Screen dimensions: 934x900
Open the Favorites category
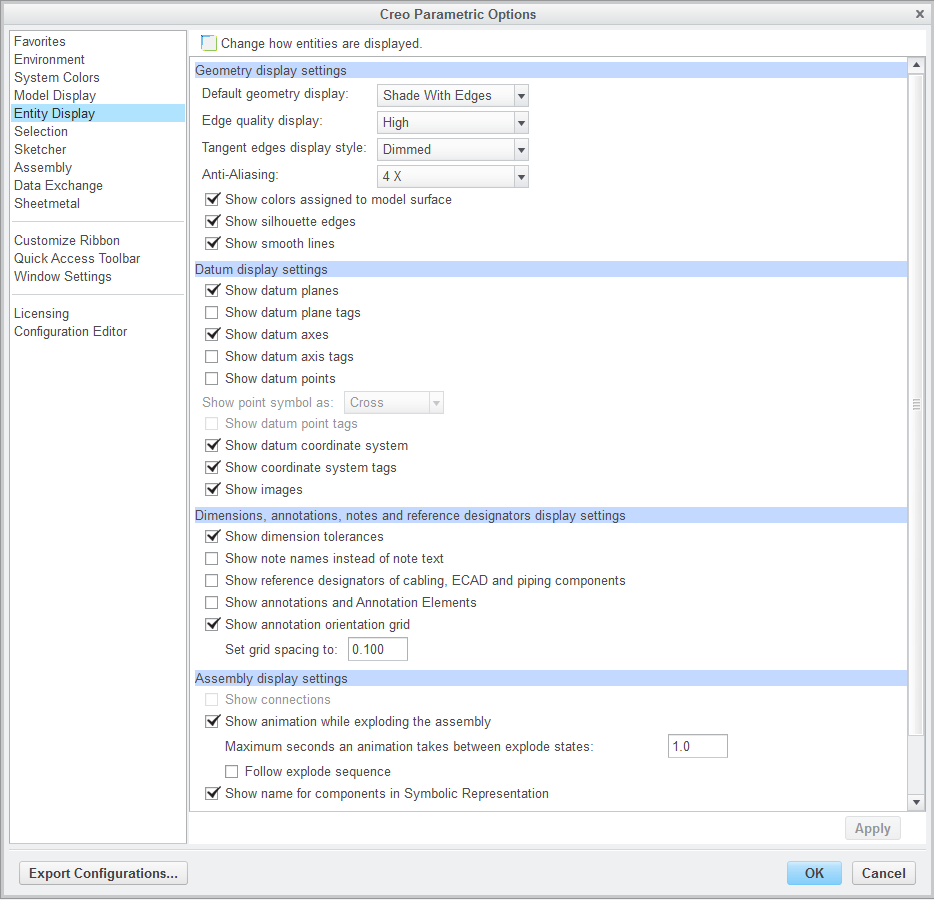39,42
